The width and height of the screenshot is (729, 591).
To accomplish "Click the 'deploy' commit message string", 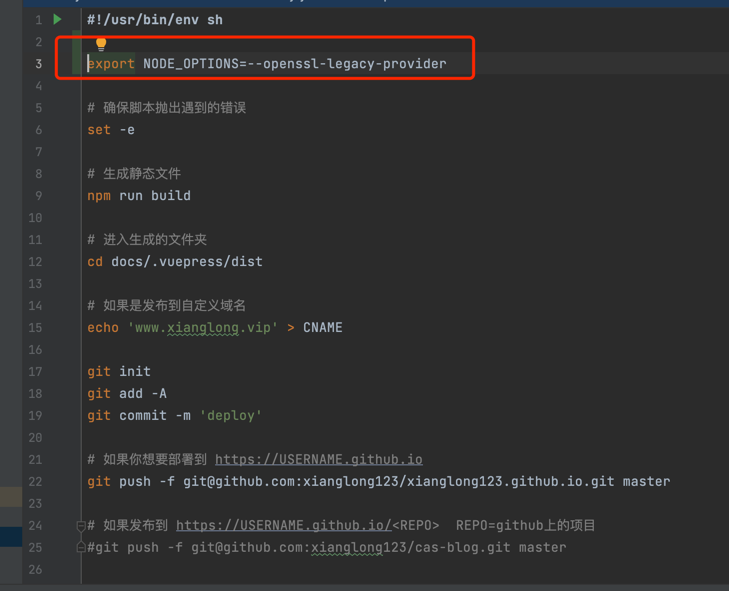I will coord(230,416).
